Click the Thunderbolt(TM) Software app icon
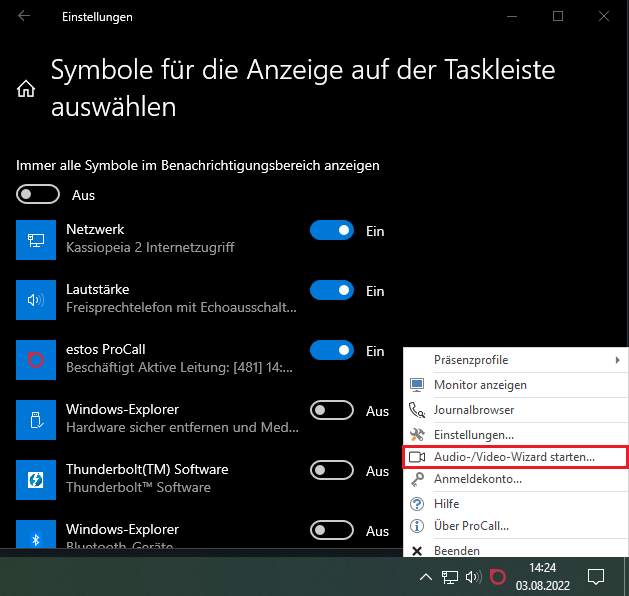The height and width of the screenshot is (596, 629). click(35, 478)
